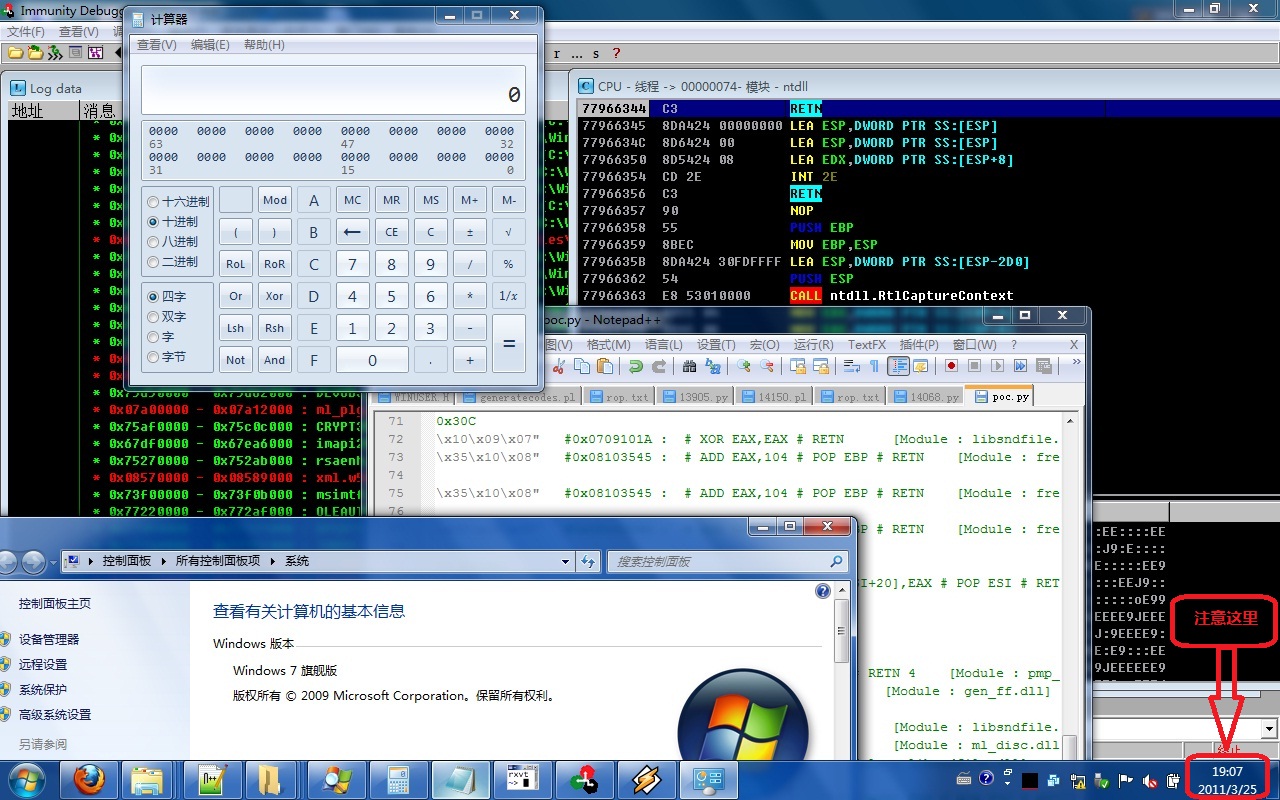Image resolution: width=1280 pixels, height=800 pixels.
Task: Expand the Notepad++ toolbar overflow chevron
Action: pos(1076,362)
